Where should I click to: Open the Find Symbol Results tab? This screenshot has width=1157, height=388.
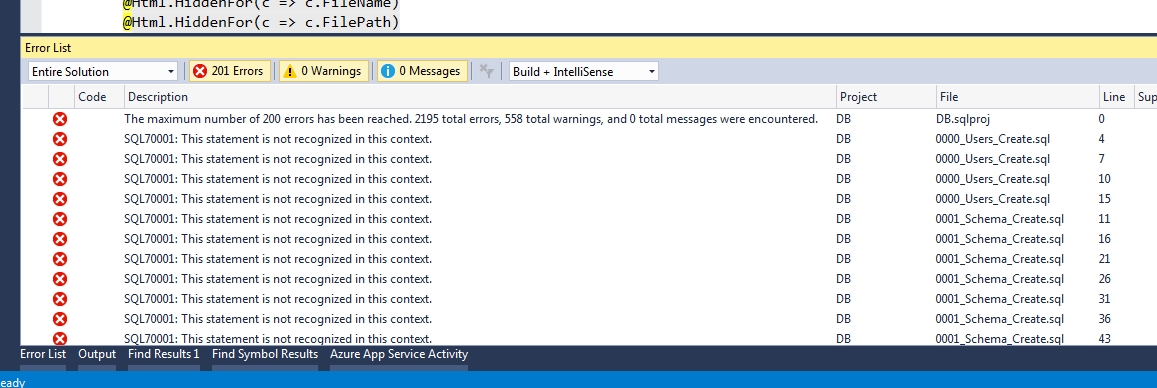(x=265, y=354)
